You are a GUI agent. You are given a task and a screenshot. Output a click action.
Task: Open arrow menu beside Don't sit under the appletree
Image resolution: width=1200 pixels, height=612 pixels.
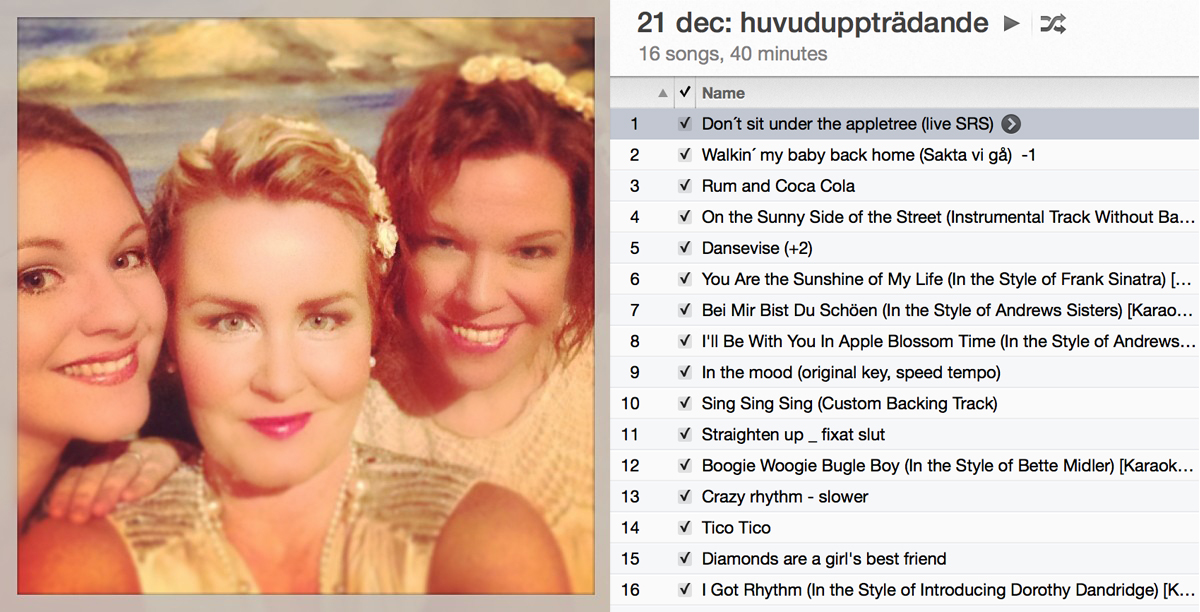click(x=1011, y=124)
